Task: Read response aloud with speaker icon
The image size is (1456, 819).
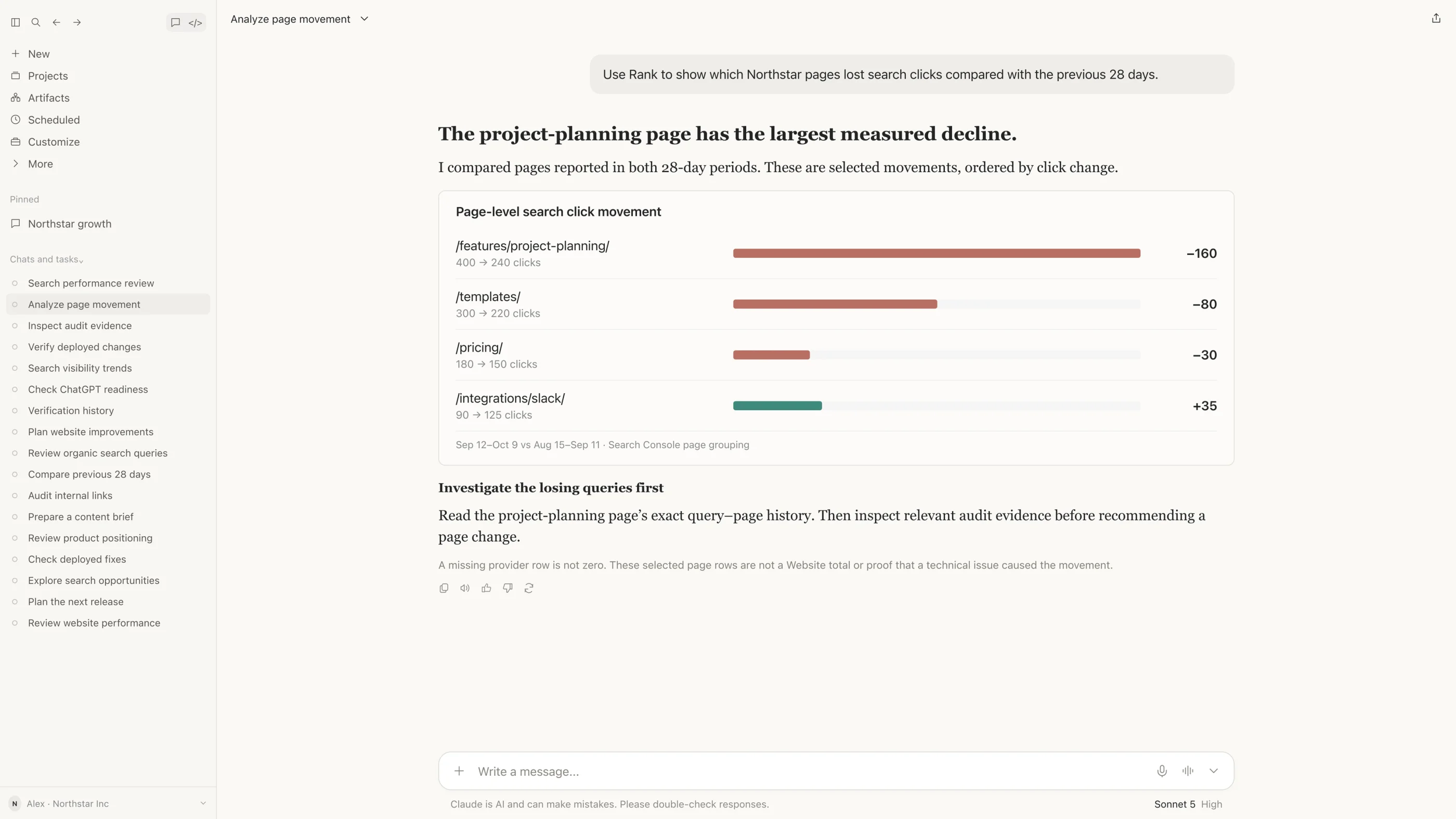Action: (x=464, y=588)
